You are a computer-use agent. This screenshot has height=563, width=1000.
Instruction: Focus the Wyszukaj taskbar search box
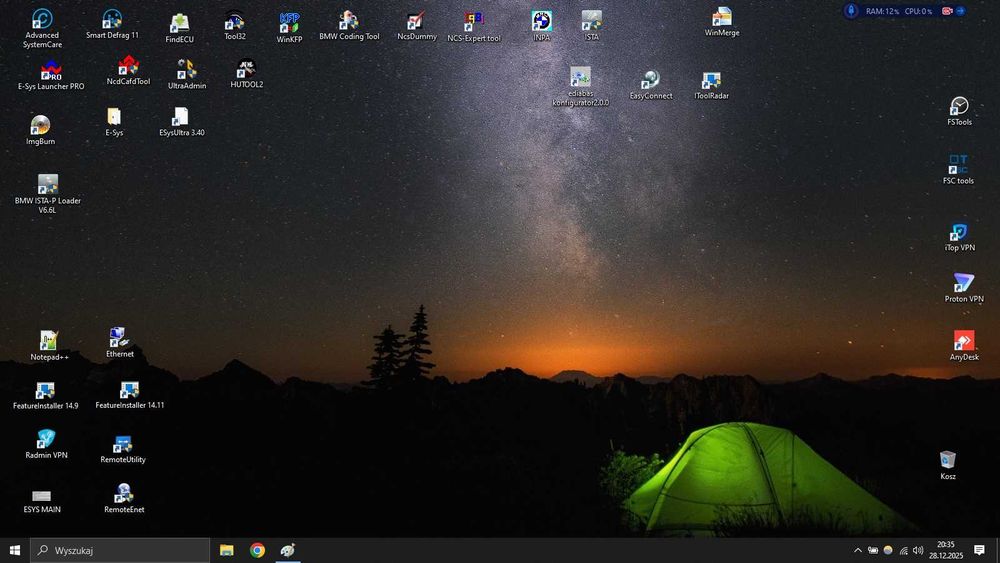tap(120, 550)
